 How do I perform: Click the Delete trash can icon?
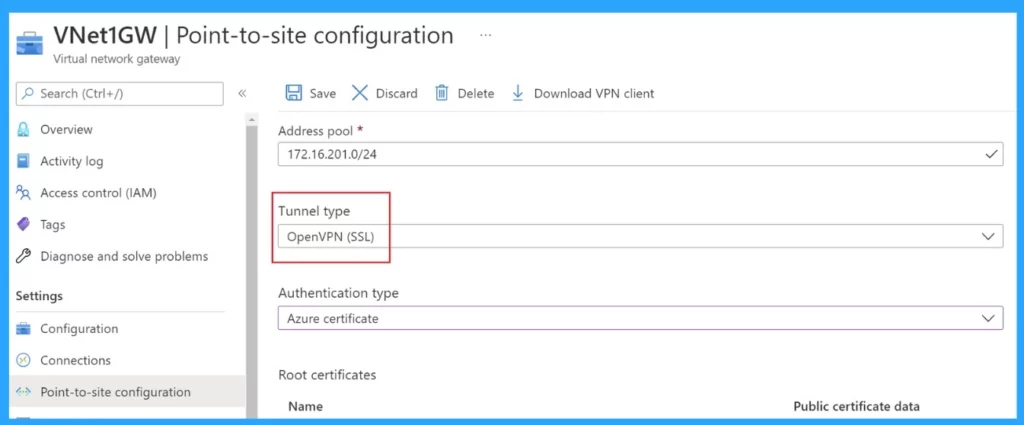[442, 93]
